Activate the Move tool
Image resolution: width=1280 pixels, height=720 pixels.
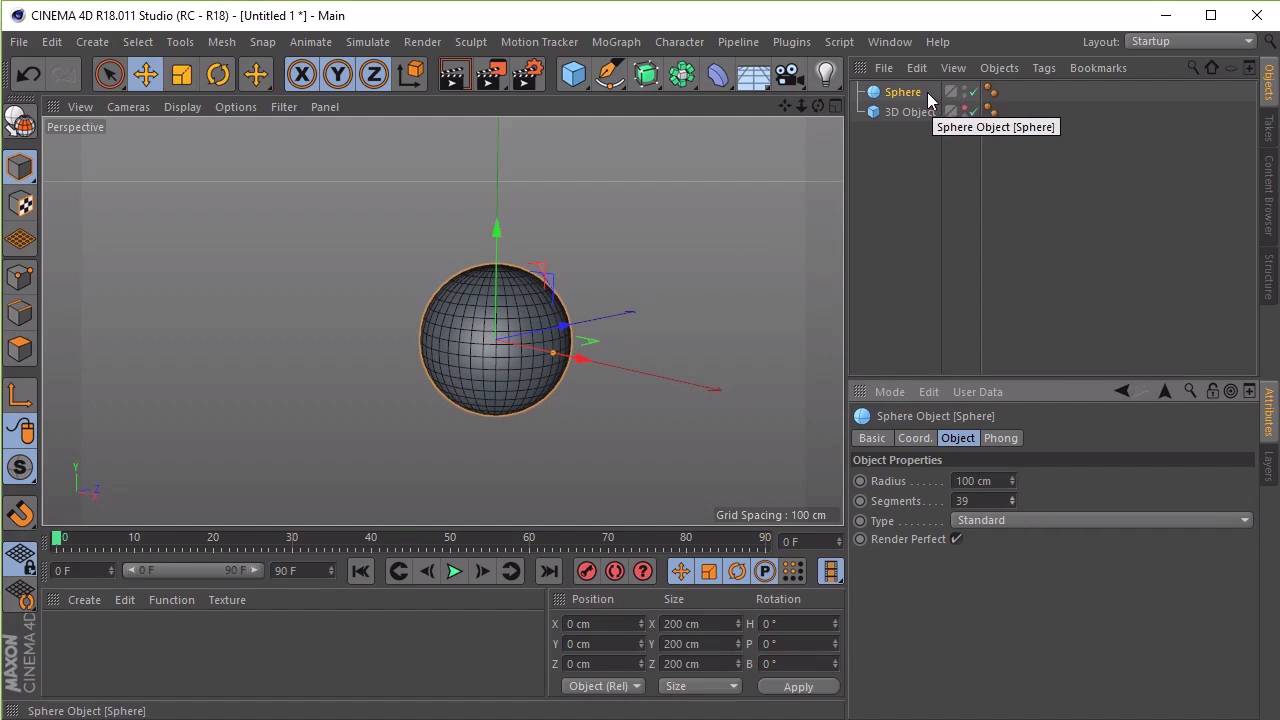coord(146,74)
